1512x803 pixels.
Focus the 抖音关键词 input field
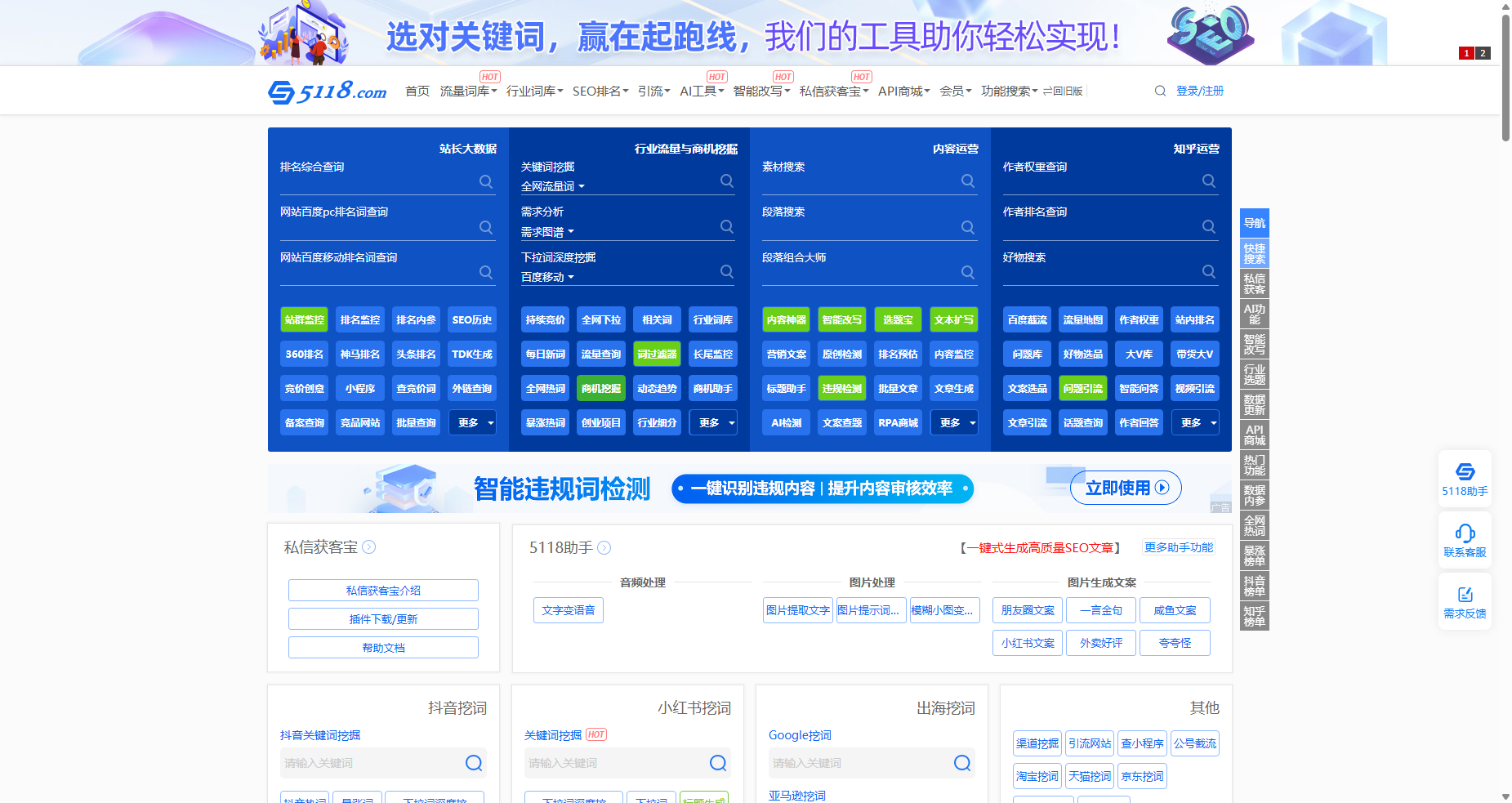pyautogui.click(x=372, y=763)
